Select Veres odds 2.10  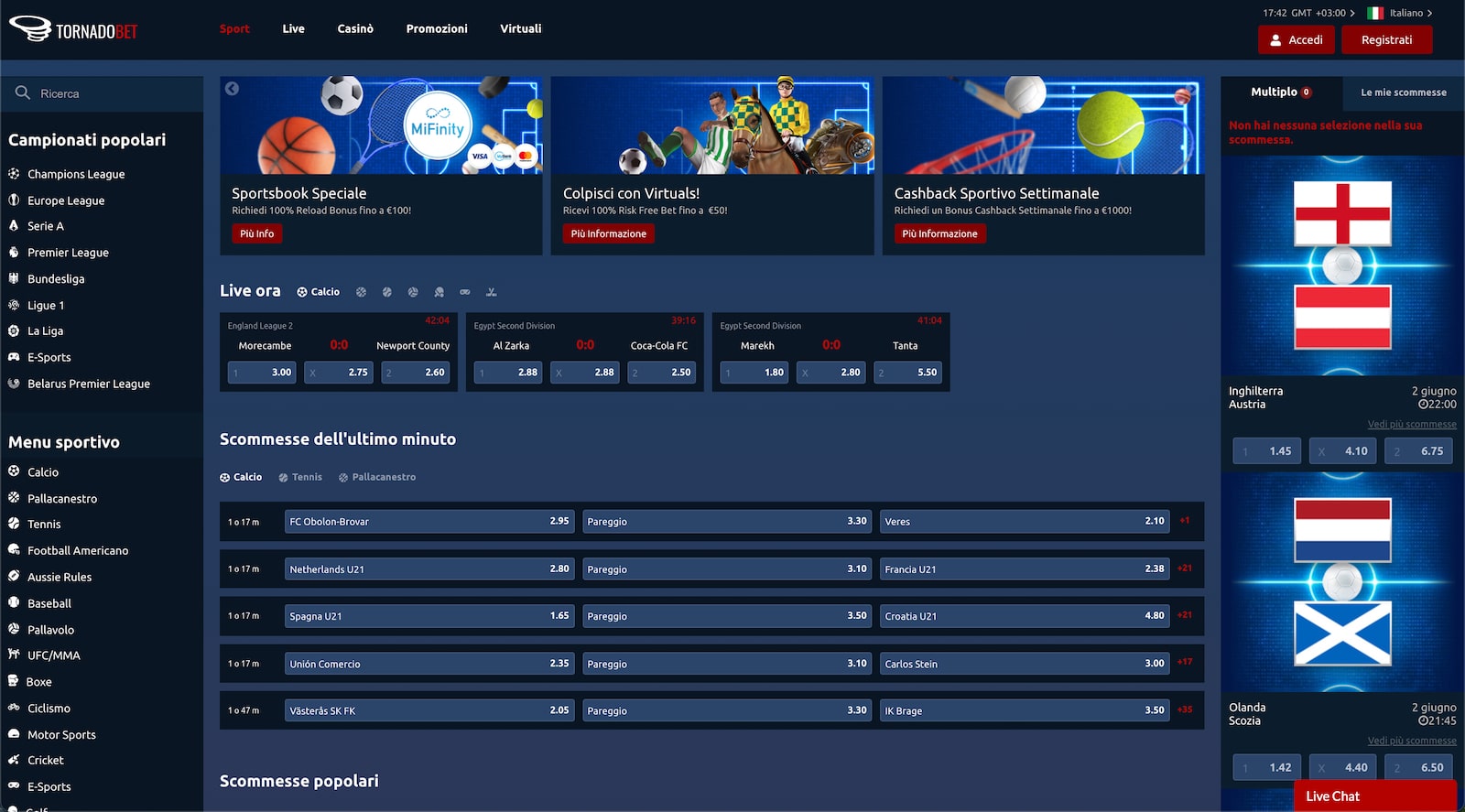(x=1025, y=521)
